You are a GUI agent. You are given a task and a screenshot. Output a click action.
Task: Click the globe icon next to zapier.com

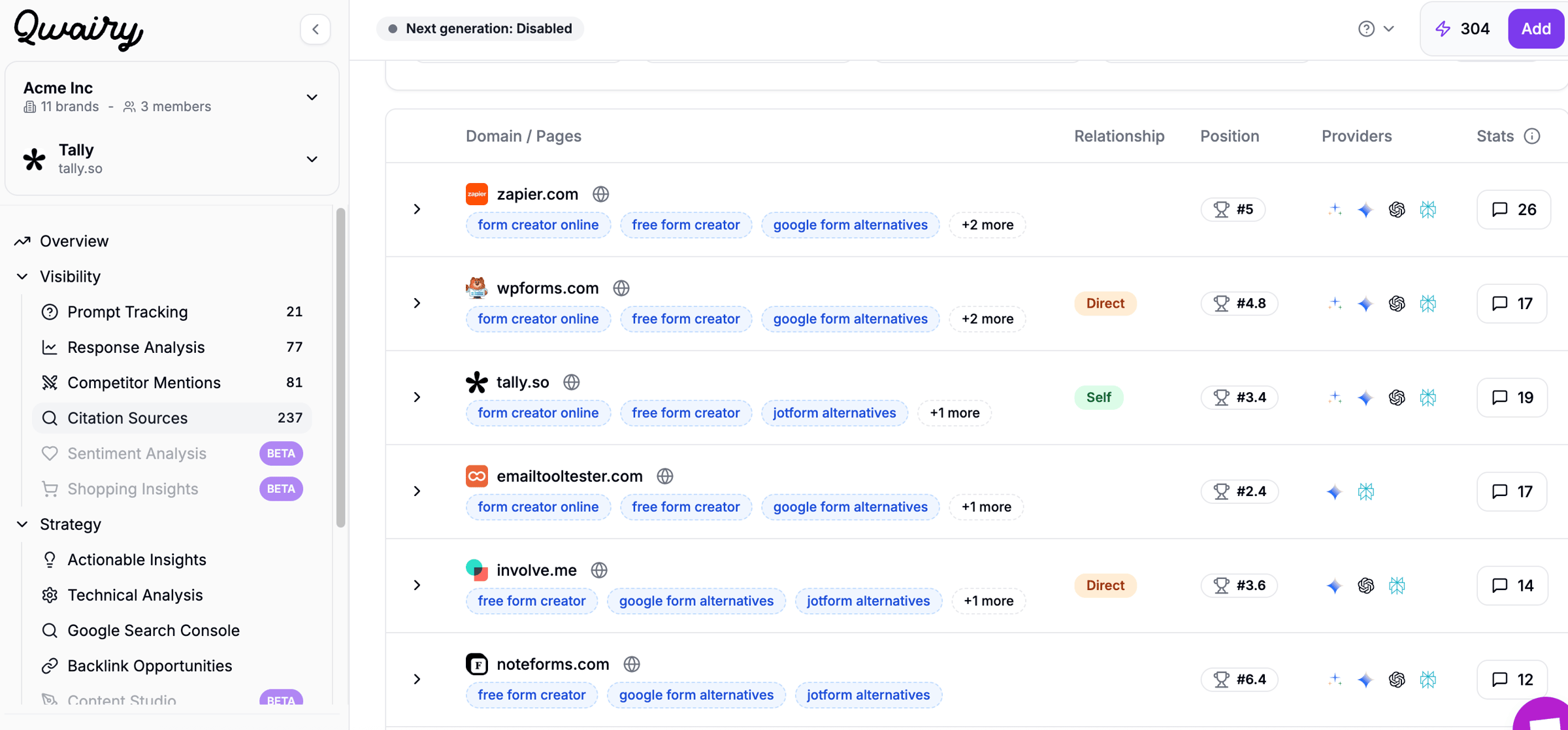click(x=600, y=194)
